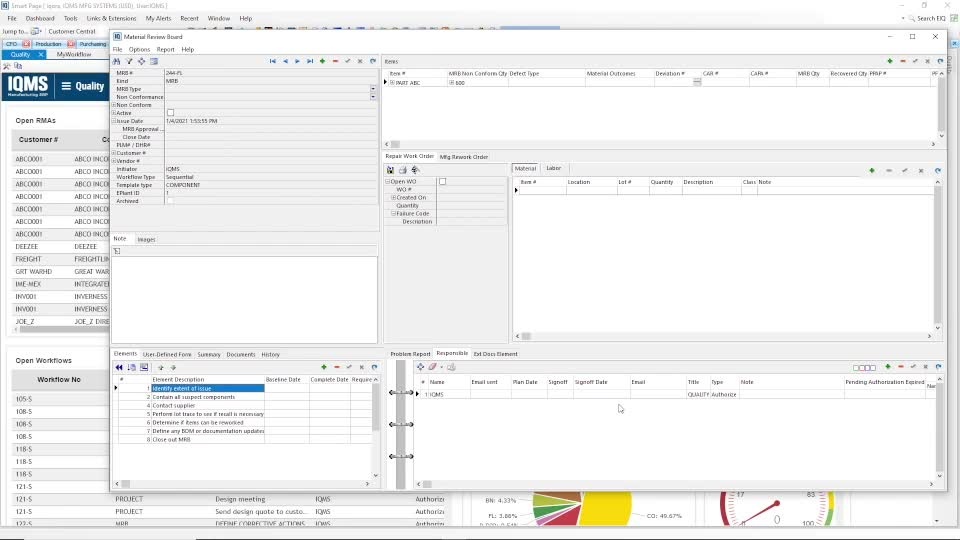
Task: Open the User-Defined Form tab
Action: (167, 354)
